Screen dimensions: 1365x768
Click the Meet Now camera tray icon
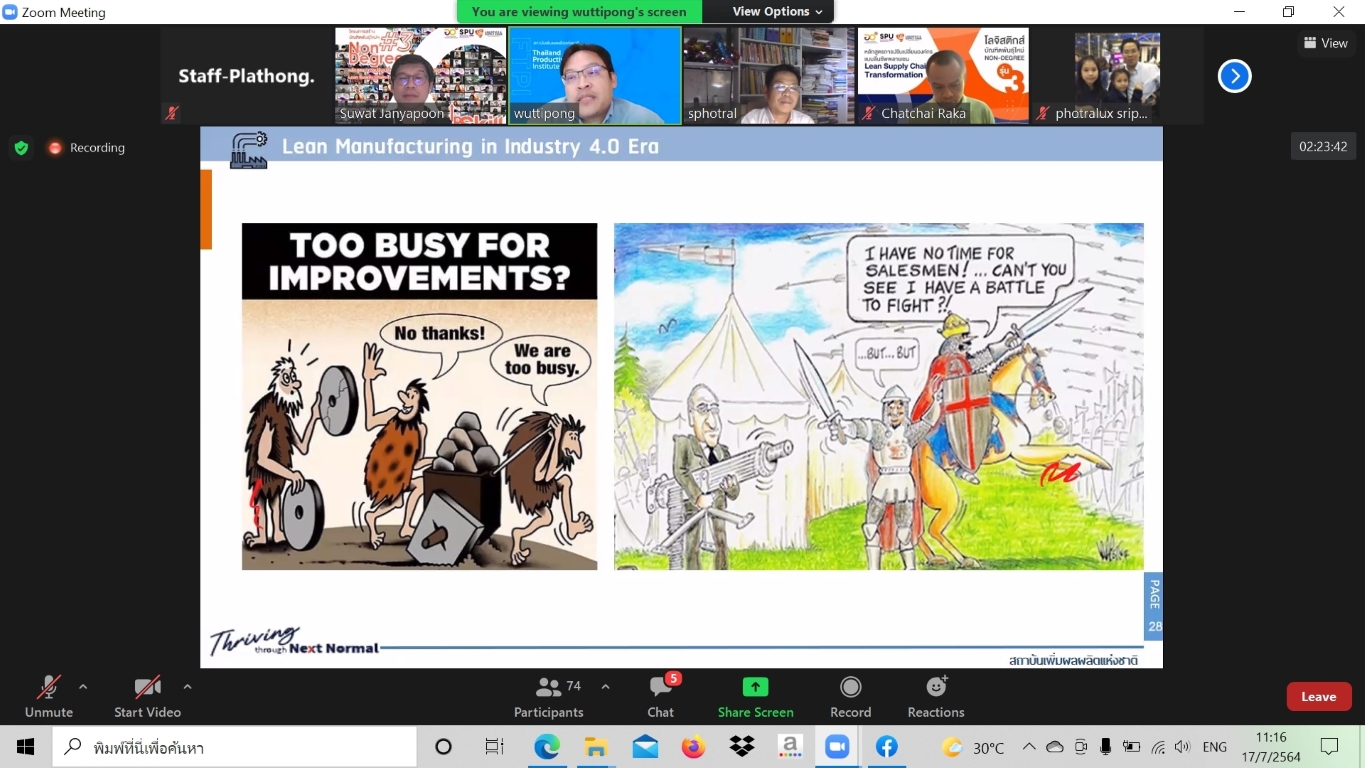click(1081, 747)
